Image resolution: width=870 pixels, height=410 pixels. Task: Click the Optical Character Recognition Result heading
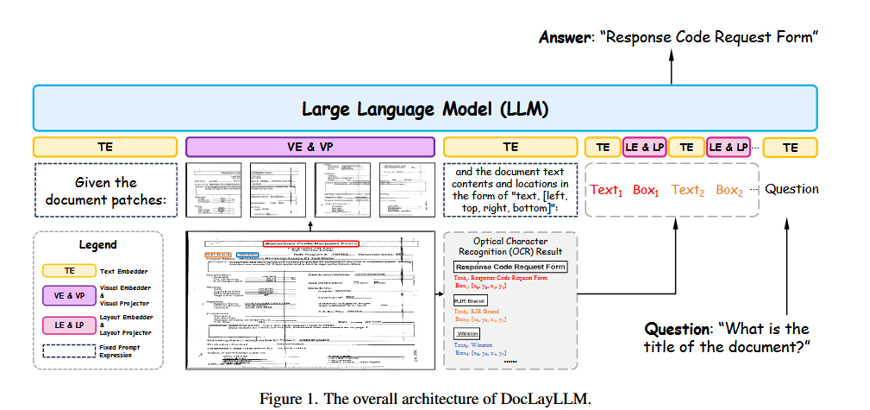pos(510,246)
